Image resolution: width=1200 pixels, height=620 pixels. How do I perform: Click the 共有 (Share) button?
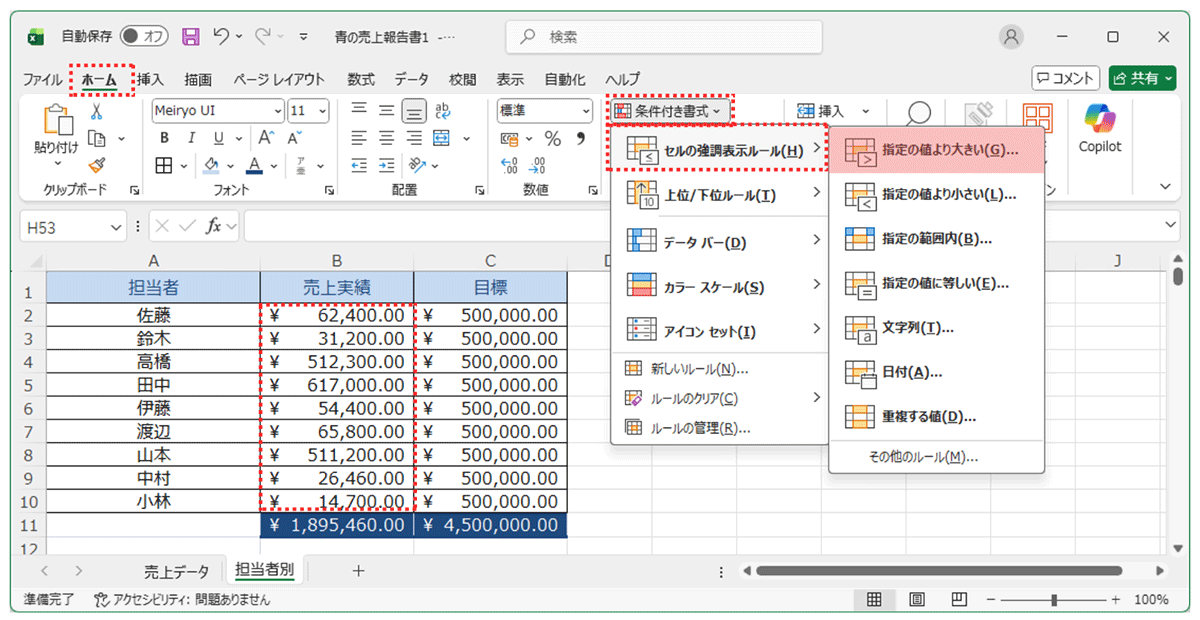[x=1141, y=79]
